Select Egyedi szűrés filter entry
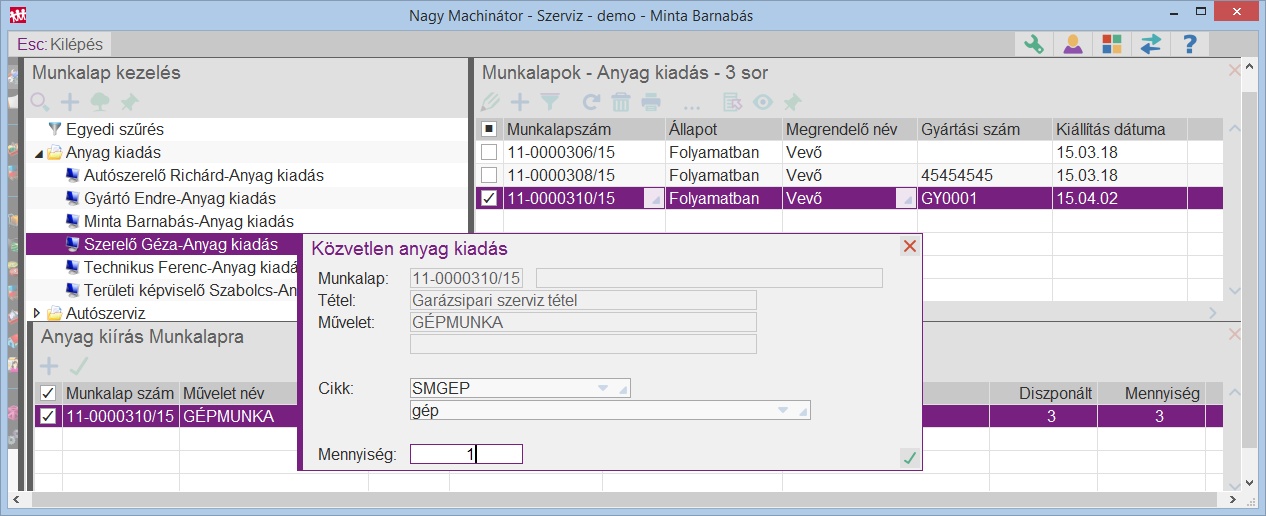 (x=114, y=129)
